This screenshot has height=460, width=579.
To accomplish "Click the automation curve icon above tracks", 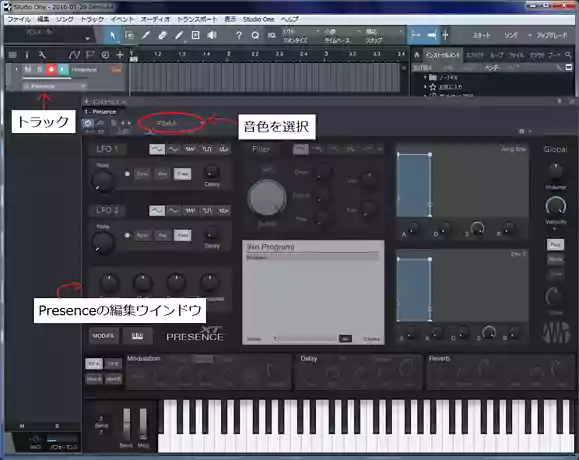I will coord(74,55).
